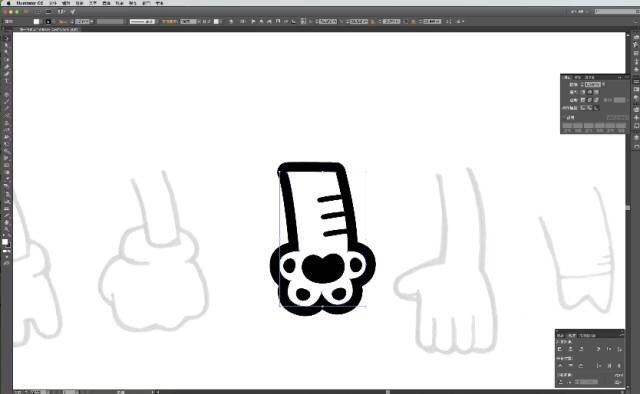
Task: Select the Pen tool
Action: 6,67
